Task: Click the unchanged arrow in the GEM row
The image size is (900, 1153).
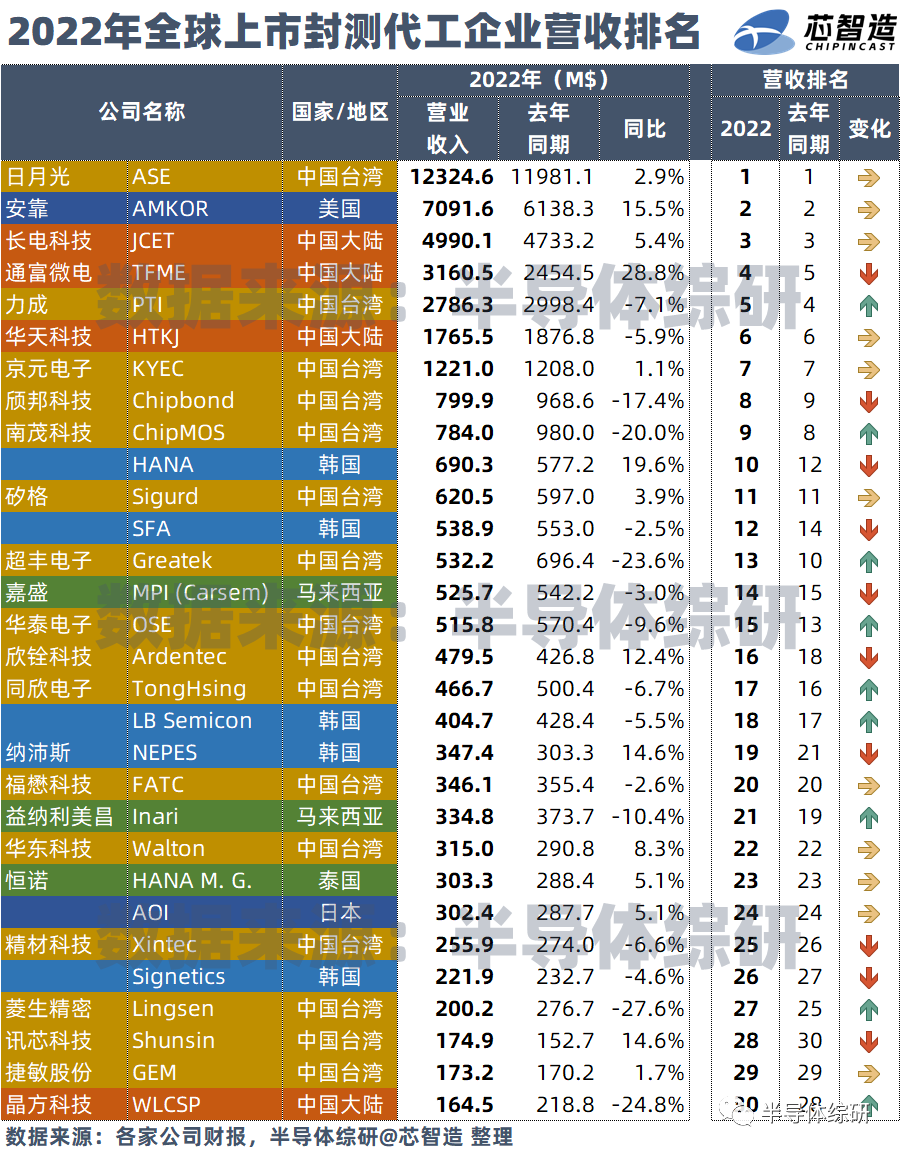Action: point(868,1073)
